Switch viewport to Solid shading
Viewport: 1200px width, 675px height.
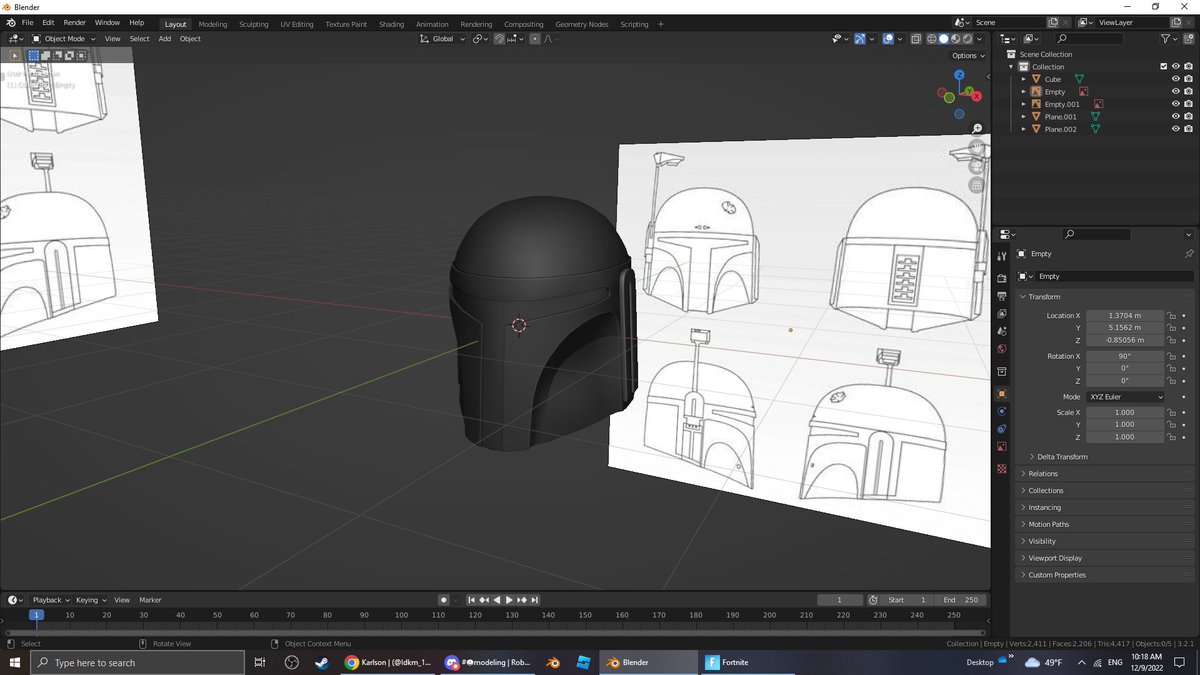click(944, 39)
